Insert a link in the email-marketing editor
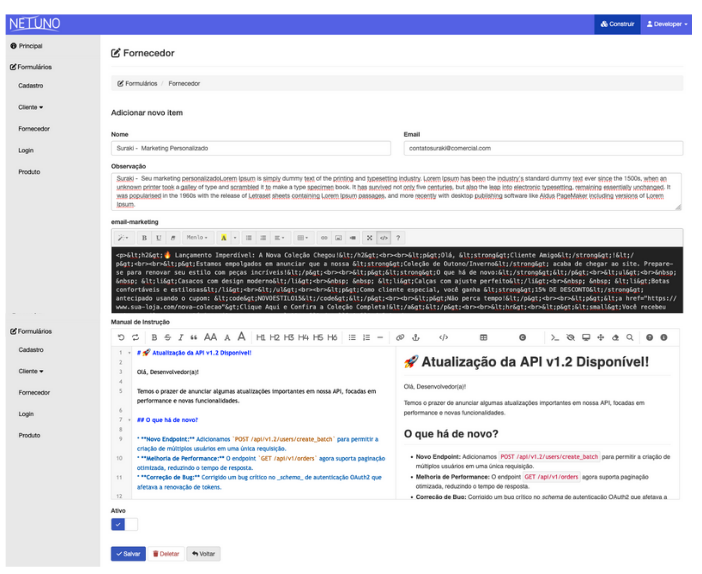Image resolution: width=702 pixels, height=574 pixels. coord(324,238)
